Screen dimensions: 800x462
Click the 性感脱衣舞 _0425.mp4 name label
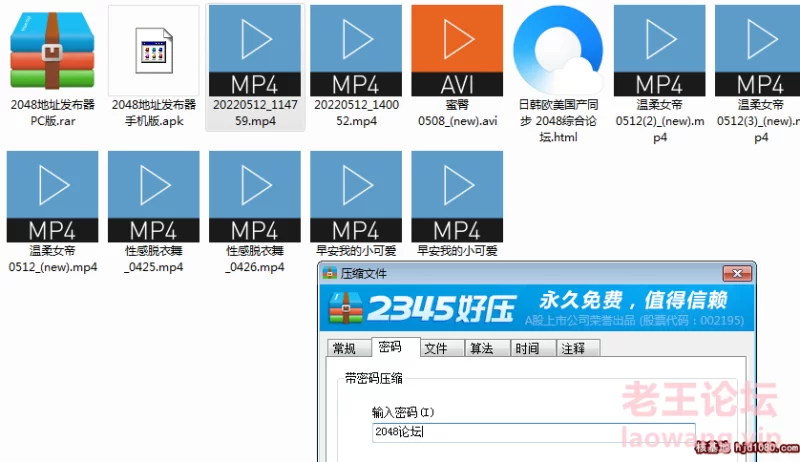coord(154,259)
